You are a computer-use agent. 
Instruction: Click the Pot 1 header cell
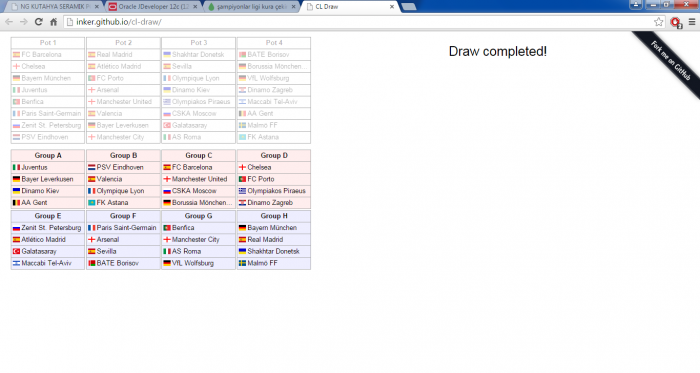click(x=48, y=43)
